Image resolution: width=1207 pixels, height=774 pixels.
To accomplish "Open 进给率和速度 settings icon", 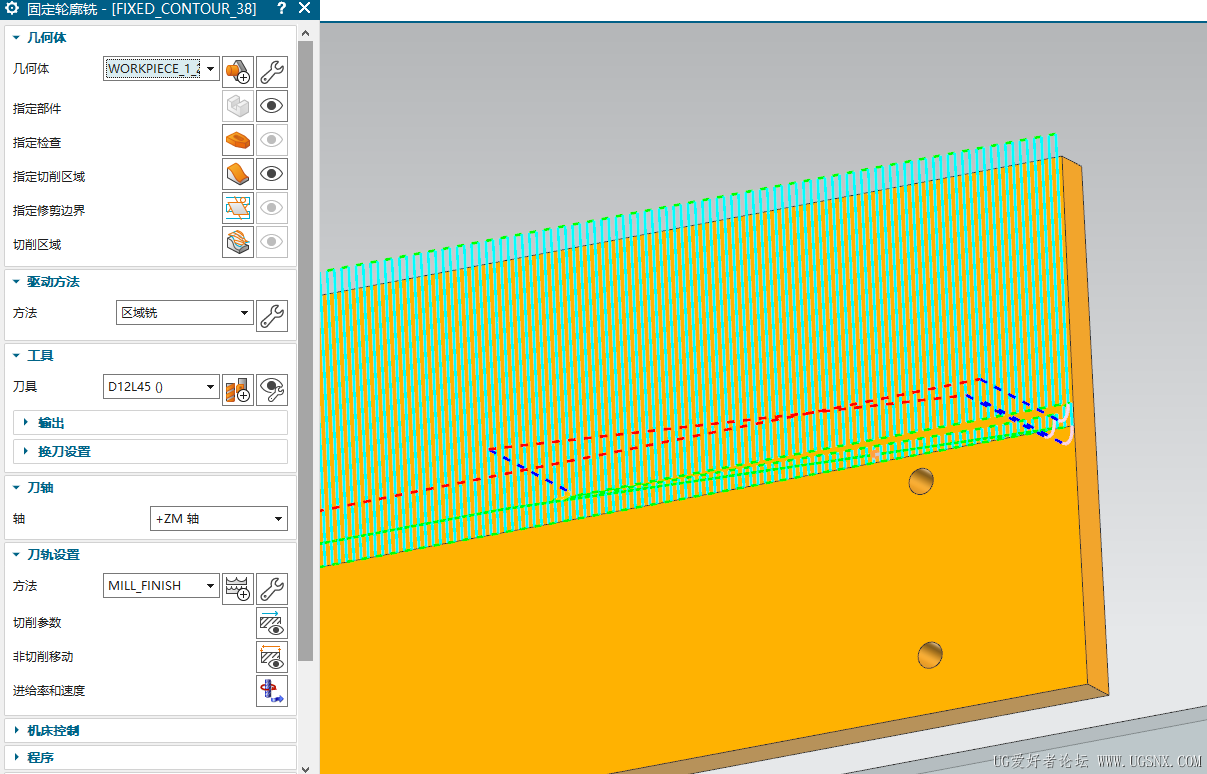I will click(272, 691).
